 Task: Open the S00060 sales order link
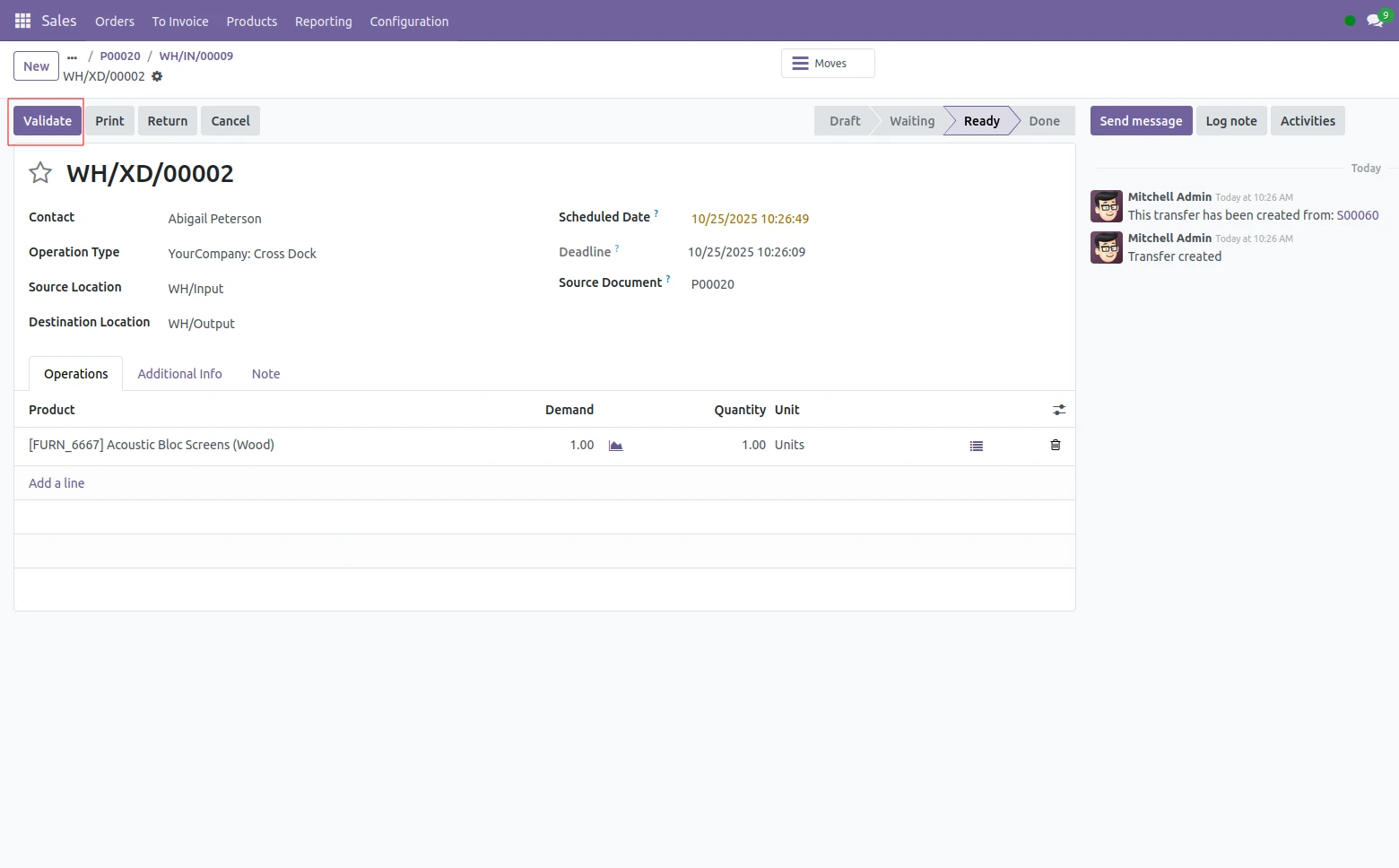(x=1357, y=215)
